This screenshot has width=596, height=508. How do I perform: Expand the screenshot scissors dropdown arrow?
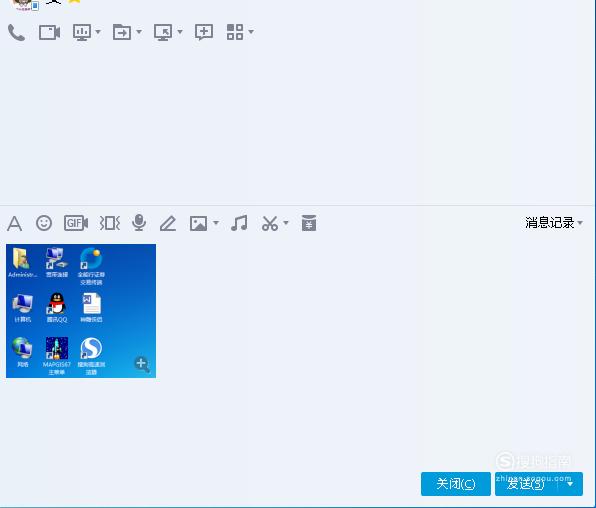coord(286,222)
